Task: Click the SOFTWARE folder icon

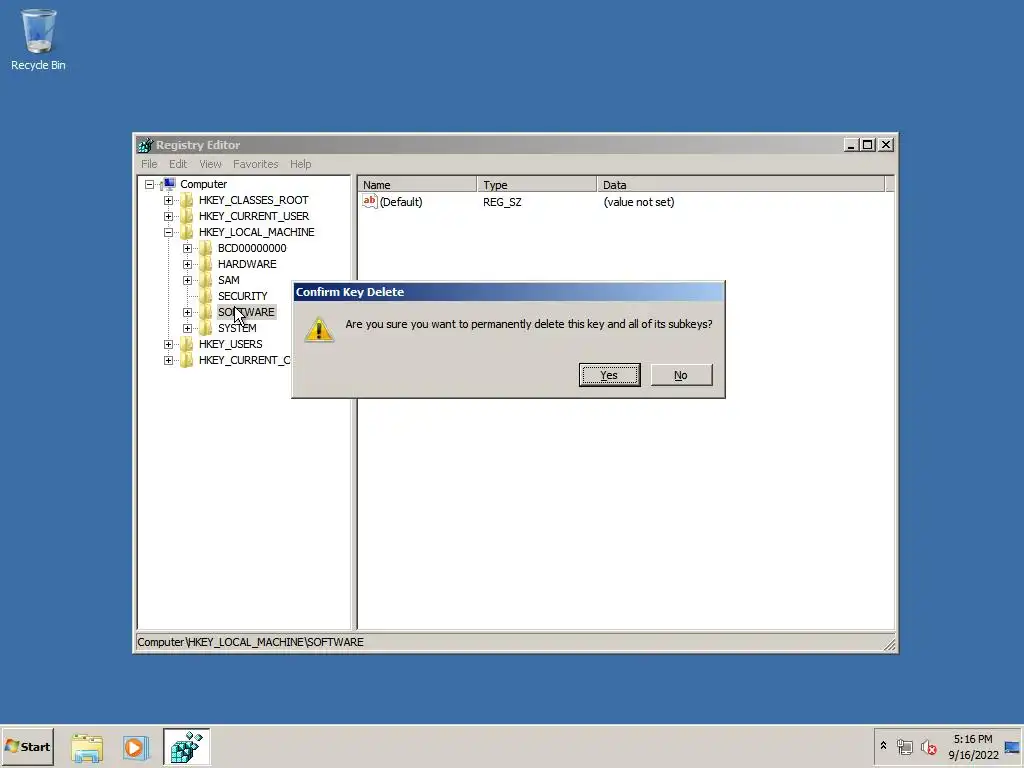Action: point(206,312)
